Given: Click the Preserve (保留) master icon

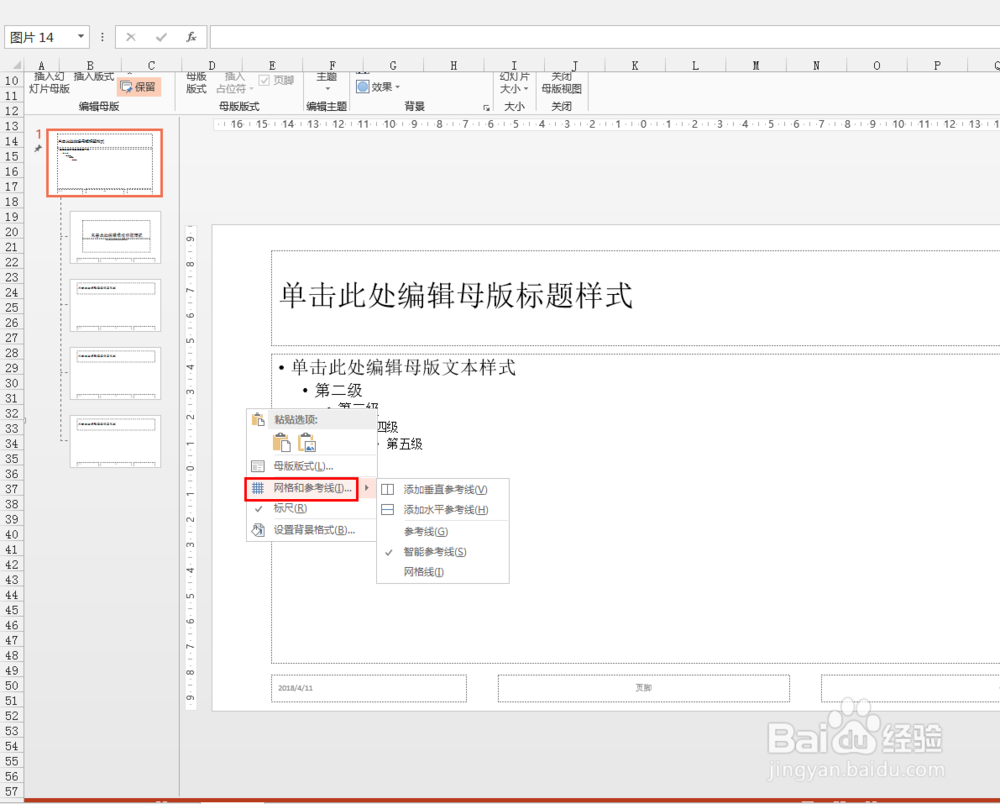Looking at the screenshot, I should tap(138, 87).
